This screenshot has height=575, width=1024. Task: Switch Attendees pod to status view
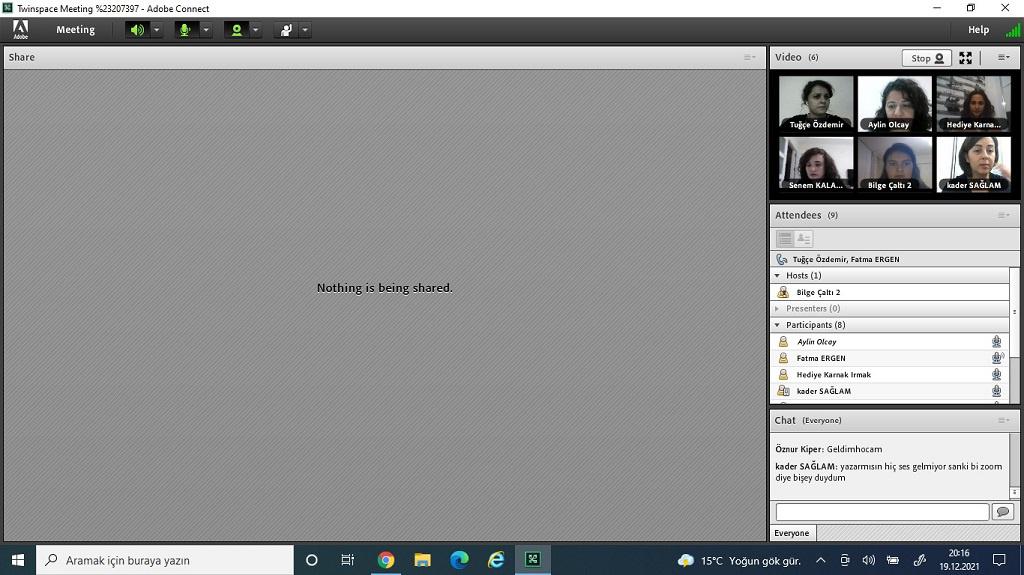[x=804, y=239]
